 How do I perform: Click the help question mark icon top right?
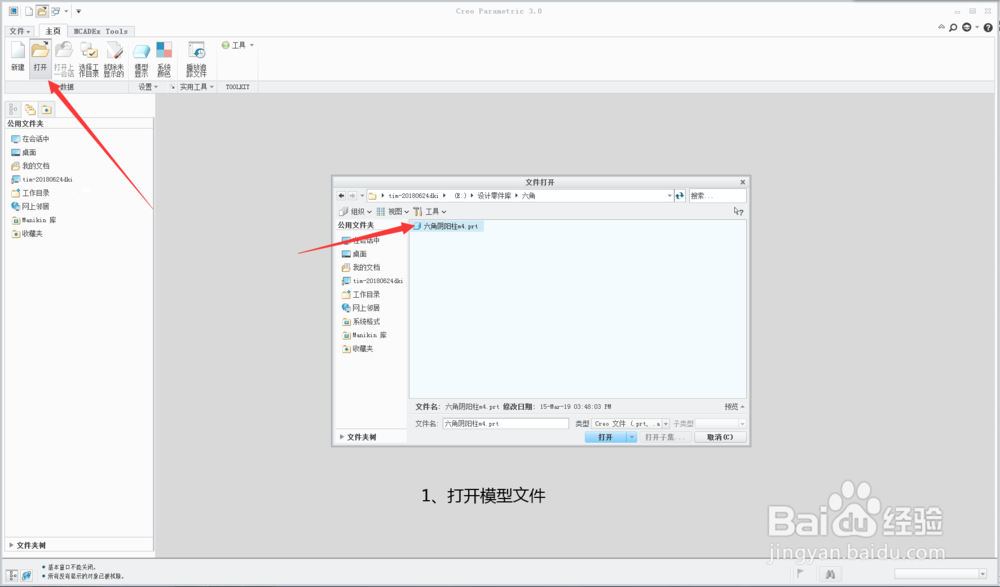coord(988,27)
